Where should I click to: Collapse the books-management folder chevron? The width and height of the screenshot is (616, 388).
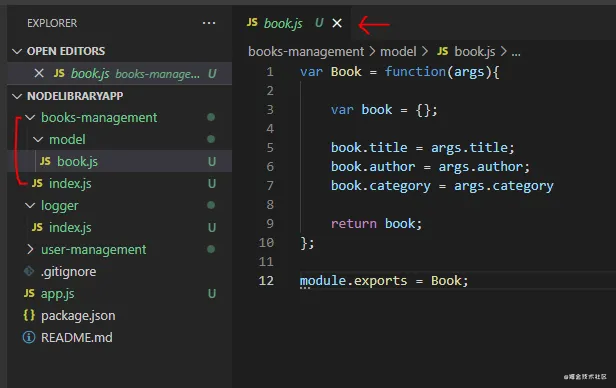coord(30,117)
